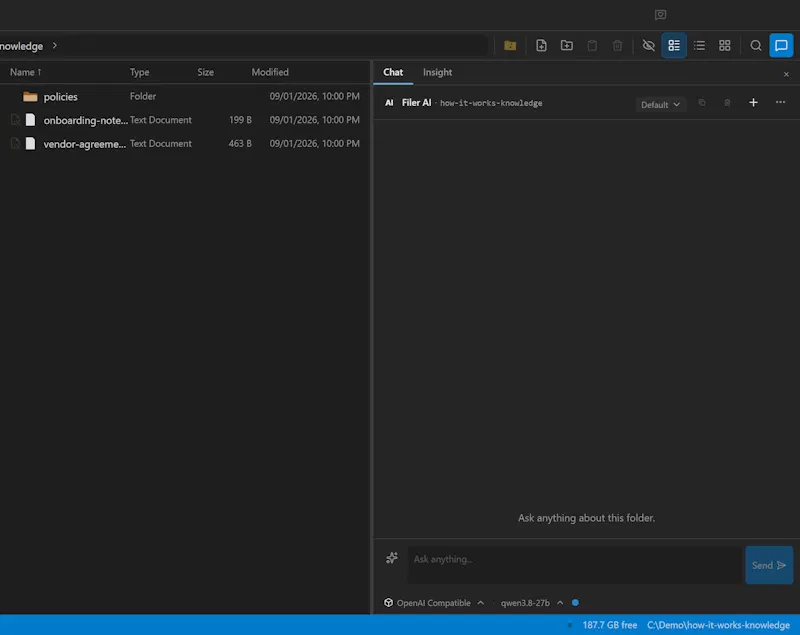
Task: Switch to the plain list view icon
Action: (x=699, y=45)
